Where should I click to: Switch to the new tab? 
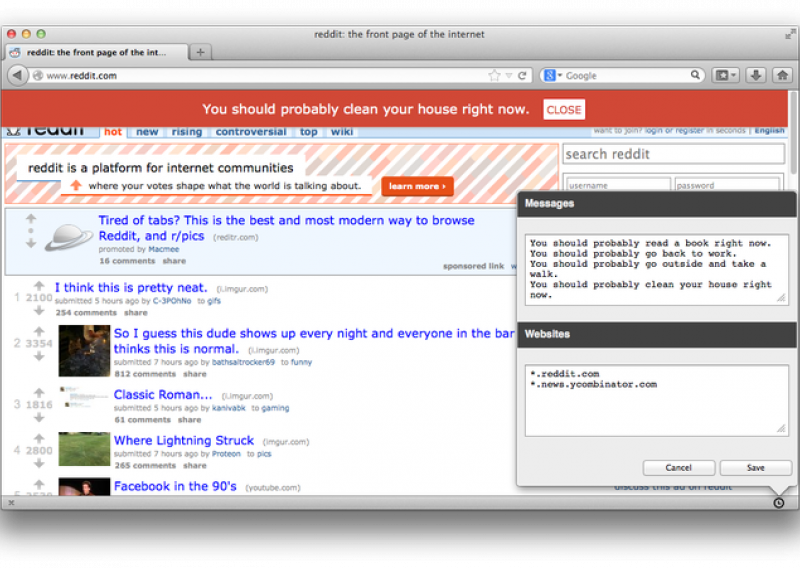pos(147,132)
